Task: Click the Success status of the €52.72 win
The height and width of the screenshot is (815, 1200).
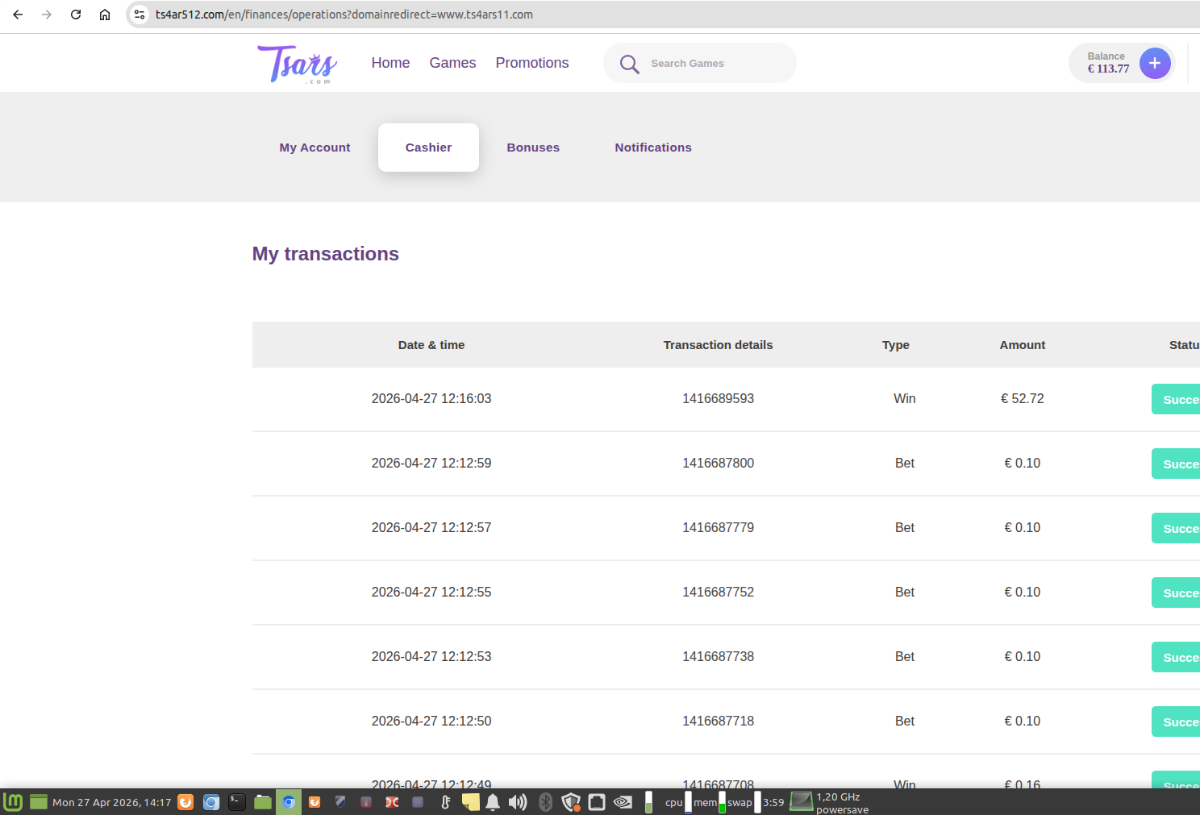Action: (1177, 399)
